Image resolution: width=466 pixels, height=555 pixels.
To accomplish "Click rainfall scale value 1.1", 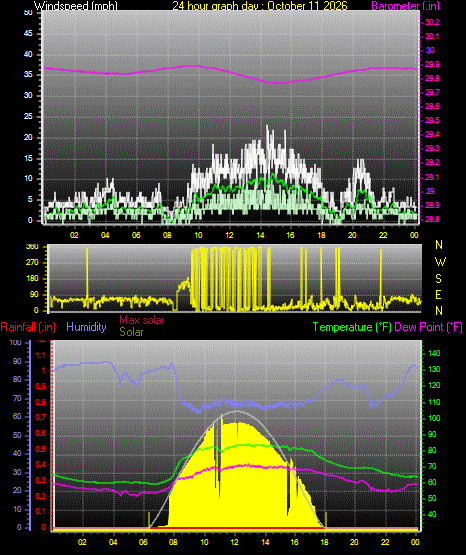I will 41,355.
